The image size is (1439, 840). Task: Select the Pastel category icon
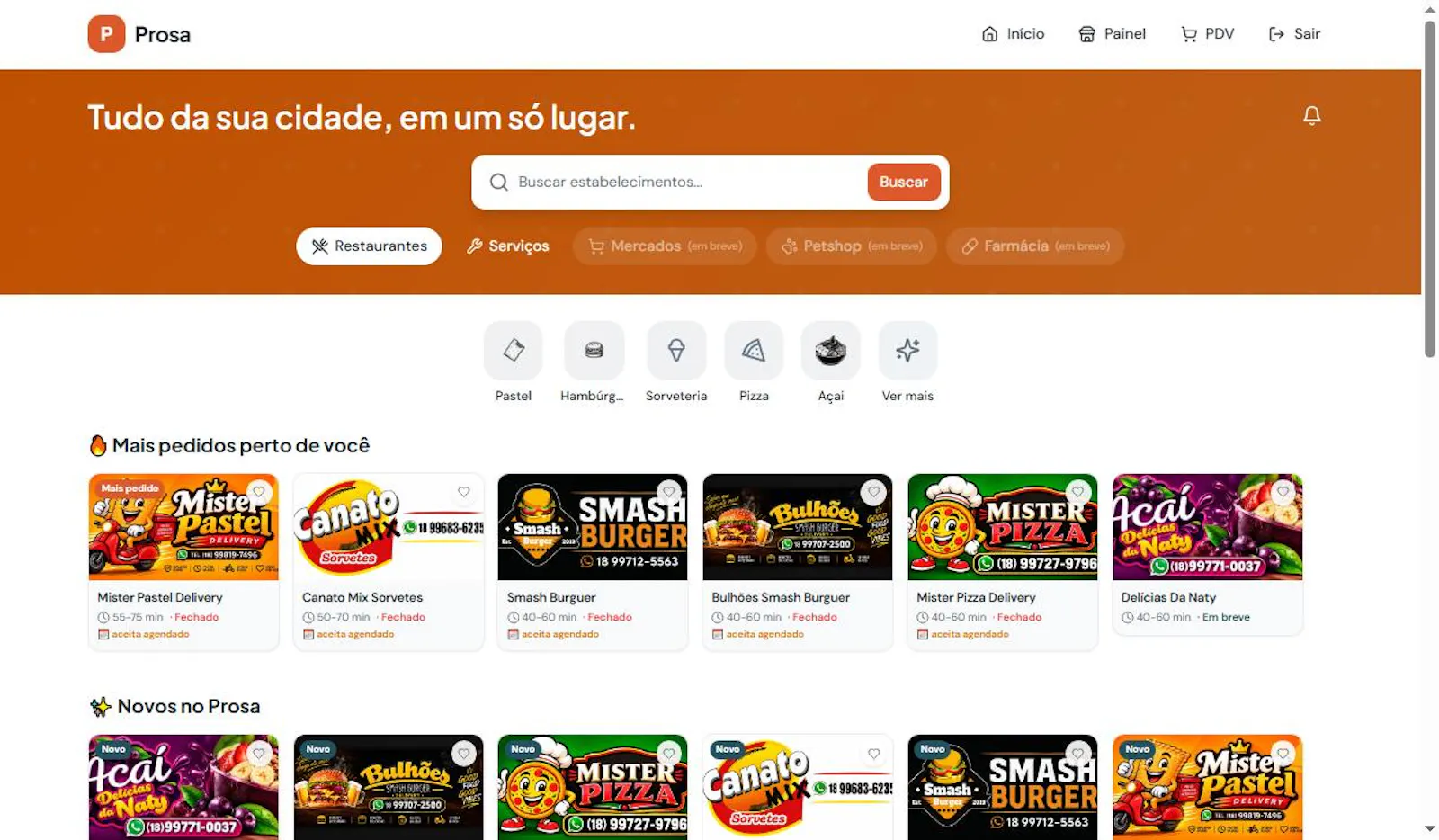(513, 350)
